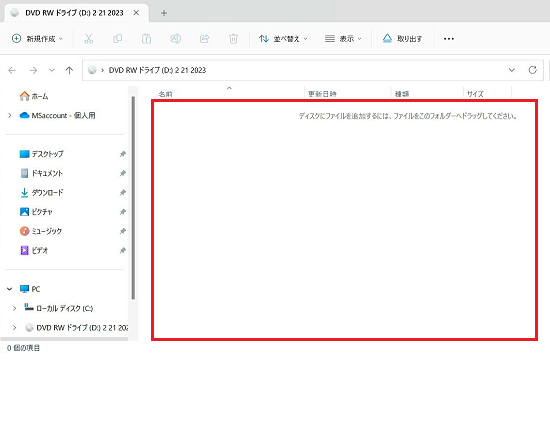Expand the MSaccount OneDrive node
The image size is (550, 429).
[x=10, y=115]
